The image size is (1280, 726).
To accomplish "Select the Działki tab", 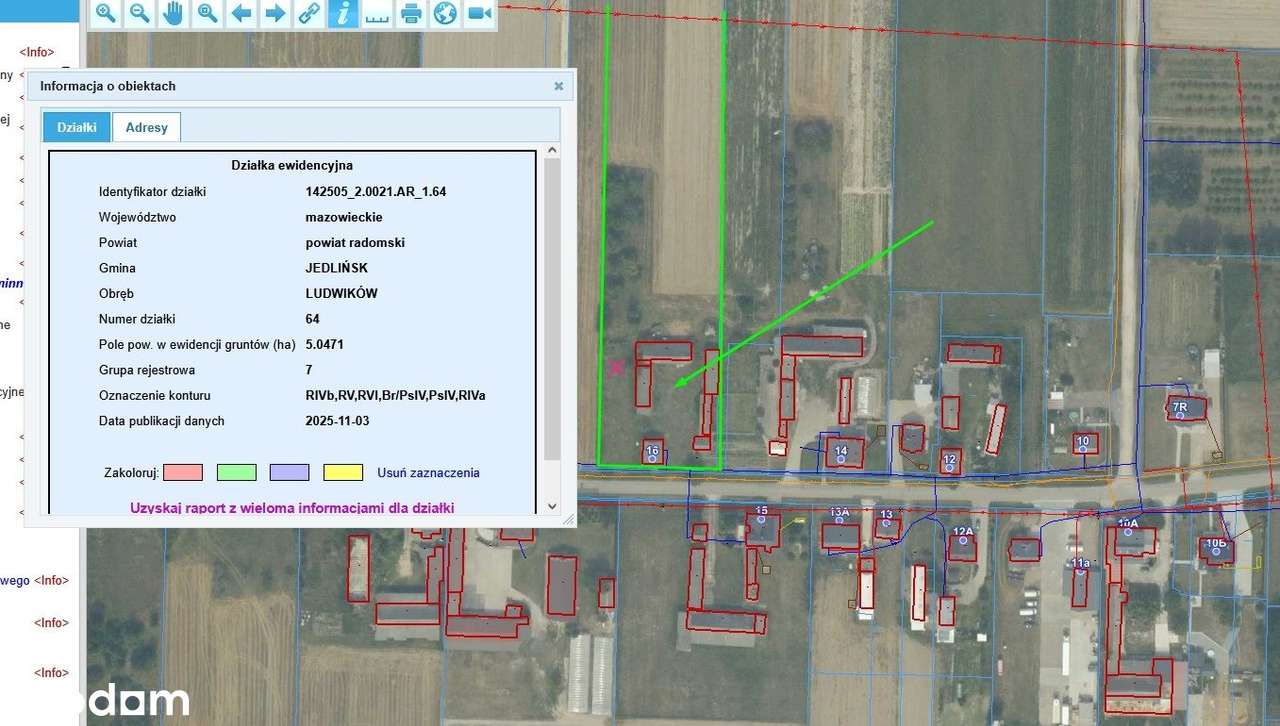I will click(75, 127).
